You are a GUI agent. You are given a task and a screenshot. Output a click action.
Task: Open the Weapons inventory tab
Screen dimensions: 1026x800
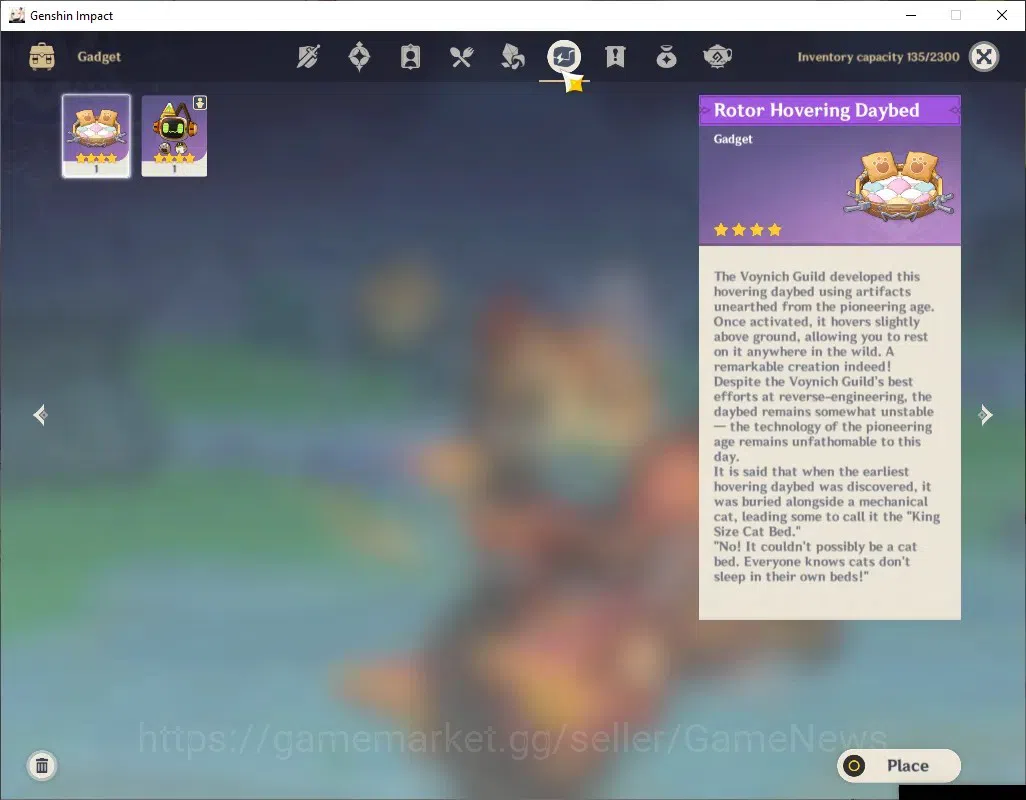pos(308,57)
